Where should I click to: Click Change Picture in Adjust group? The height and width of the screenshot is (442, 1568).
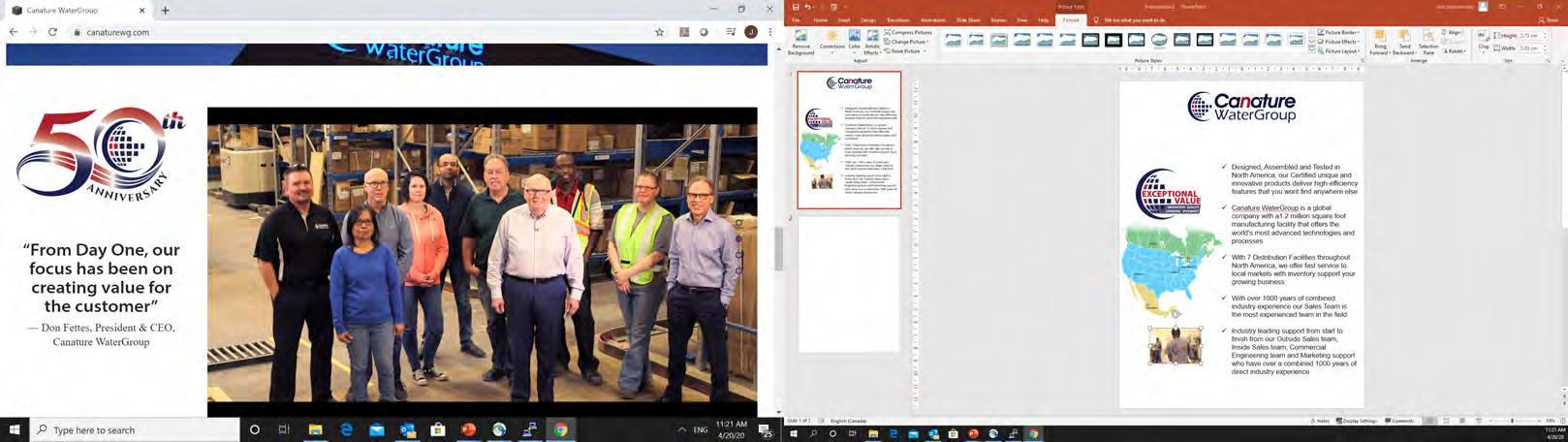908,42
